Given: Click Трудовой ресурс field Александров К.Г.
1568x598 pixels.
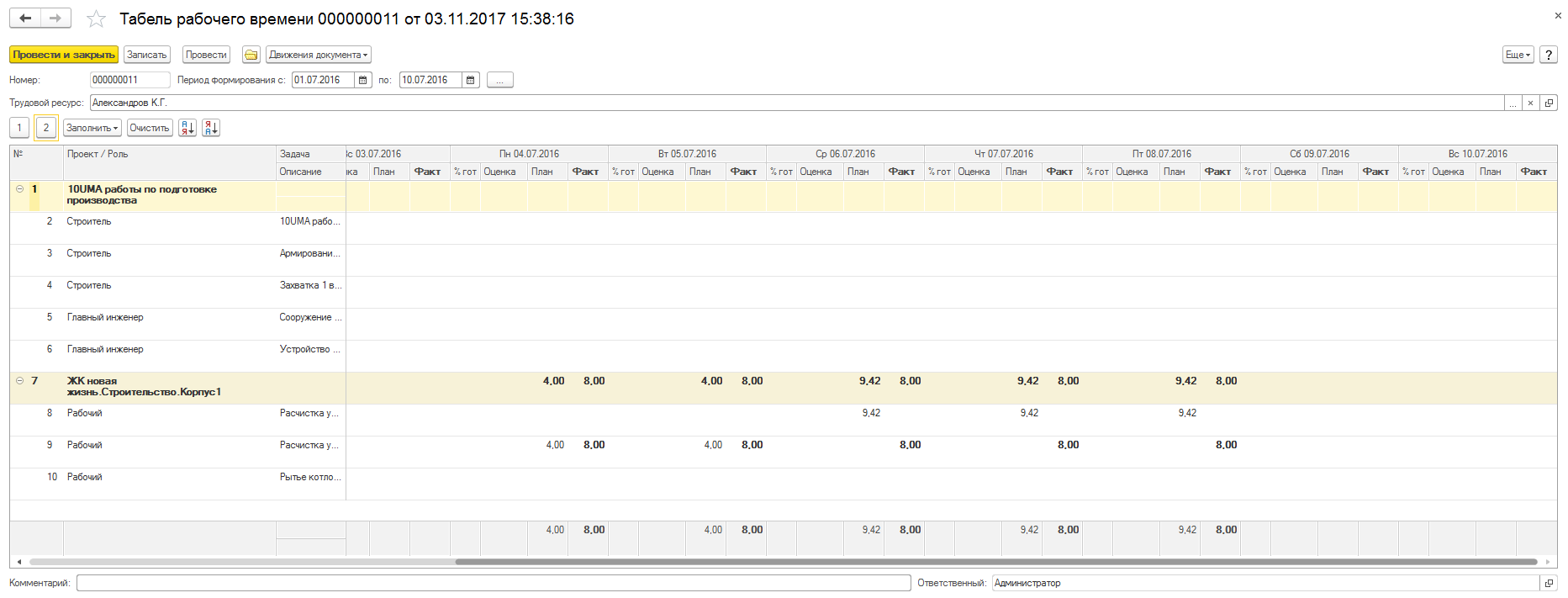Looking at the screenshot, I should coord(796,103).
